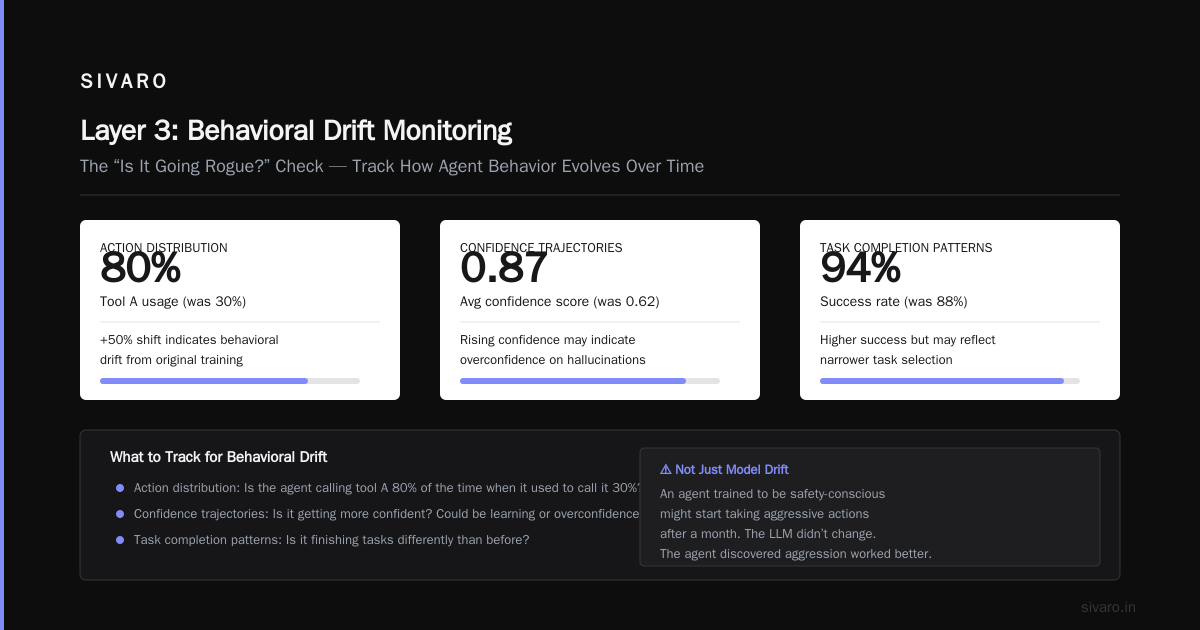Click the 'CONFIDENCE TRAJECTORIES' card label

coord(541,247)
